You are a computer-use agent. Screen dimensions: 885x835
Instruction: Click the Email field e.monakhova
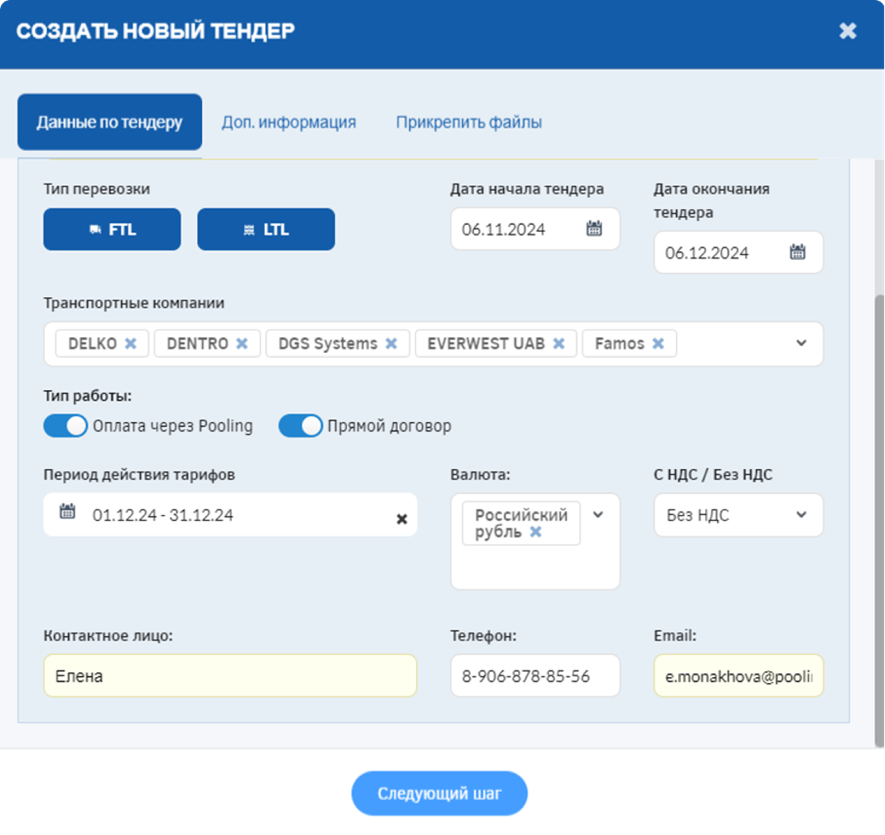click(738, 676)
